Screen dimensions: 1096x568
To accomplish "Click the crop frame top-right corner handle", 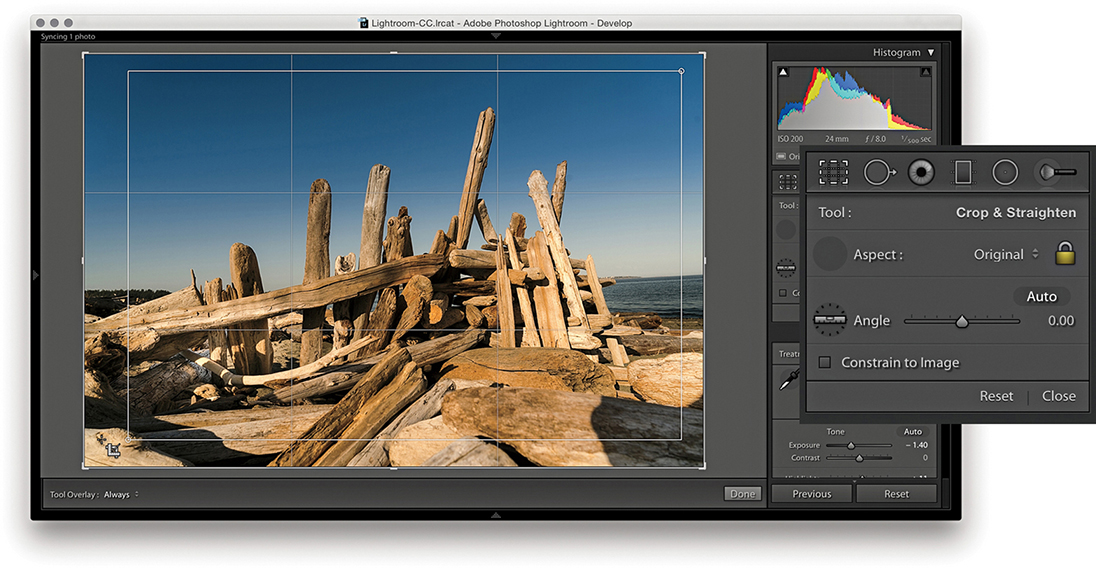I will pos(702,54).
